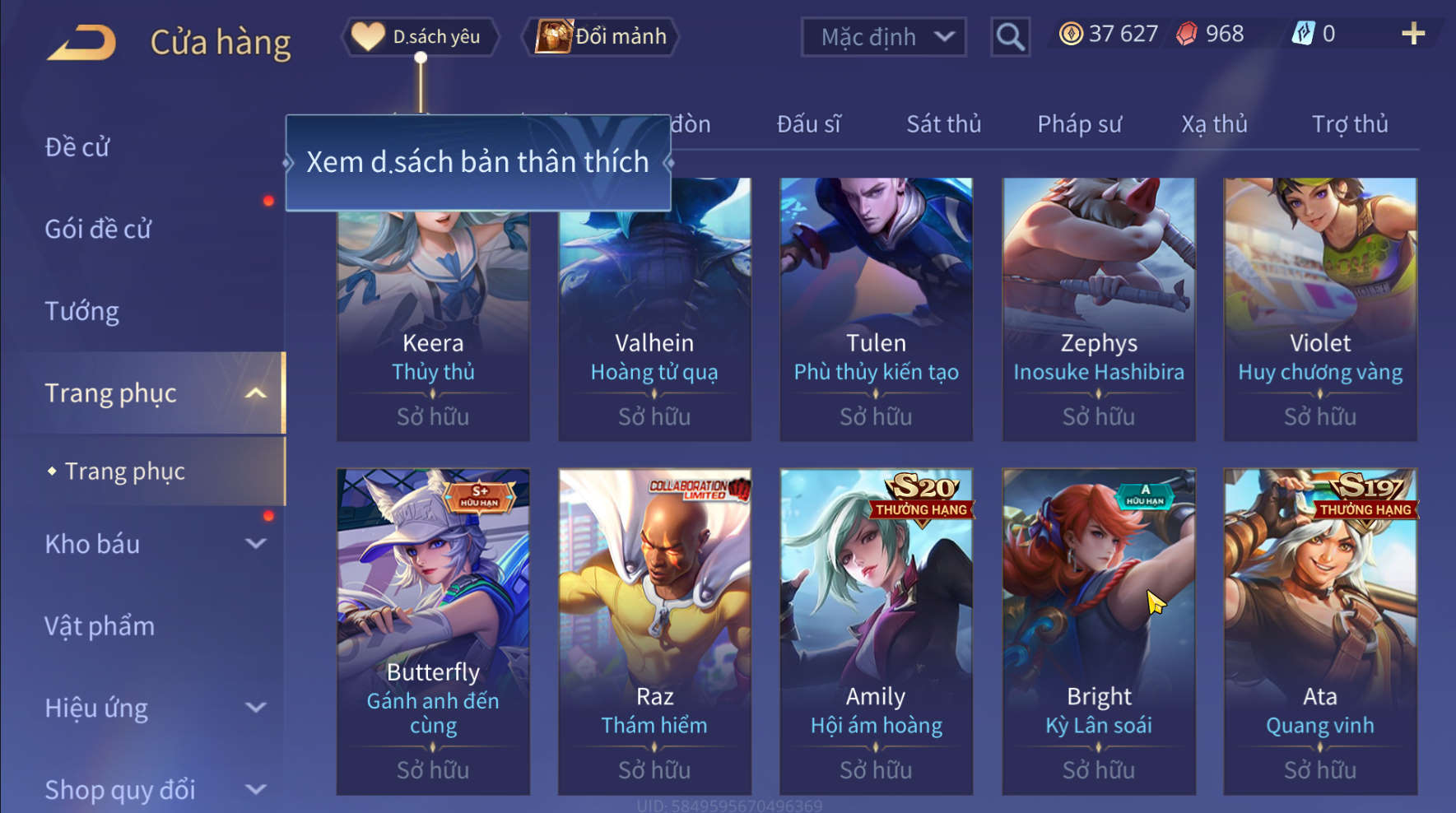Image resolution: width=1456 pixels, height=813 pixels.
Task: Click the back arrow icon
Action: (81, 43)
